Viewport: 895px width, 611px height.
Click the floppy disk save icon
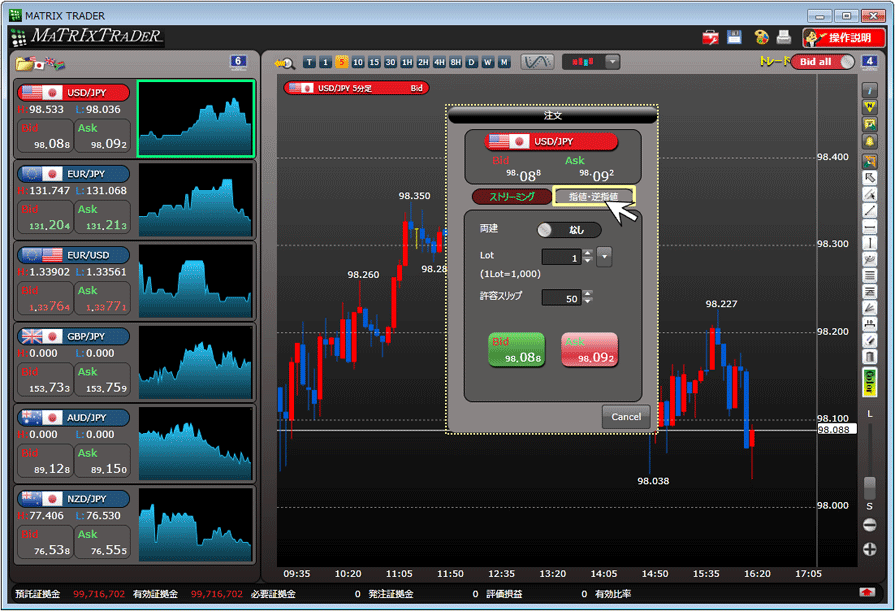coord(734,38)
